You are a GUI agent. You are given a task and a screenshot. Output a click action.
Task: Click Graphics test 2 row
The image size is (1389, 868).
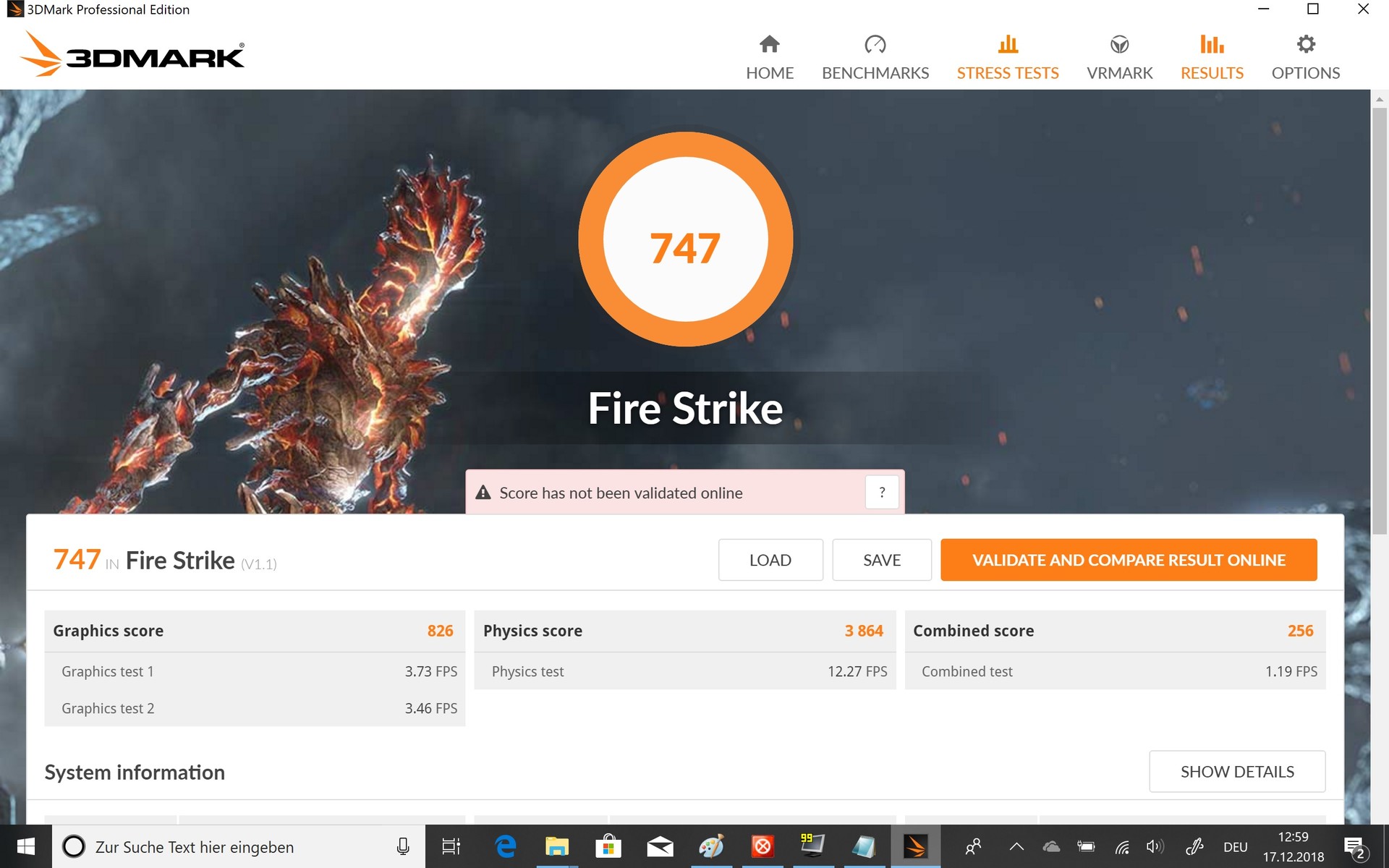(x=255, y=708)
